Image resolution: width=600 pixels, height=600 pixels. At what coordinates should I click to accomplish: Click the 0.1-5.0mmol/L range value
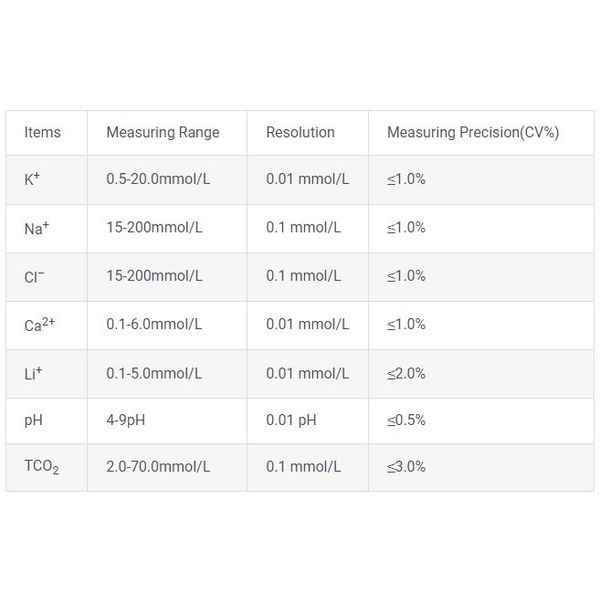click(x=154, y=373)
